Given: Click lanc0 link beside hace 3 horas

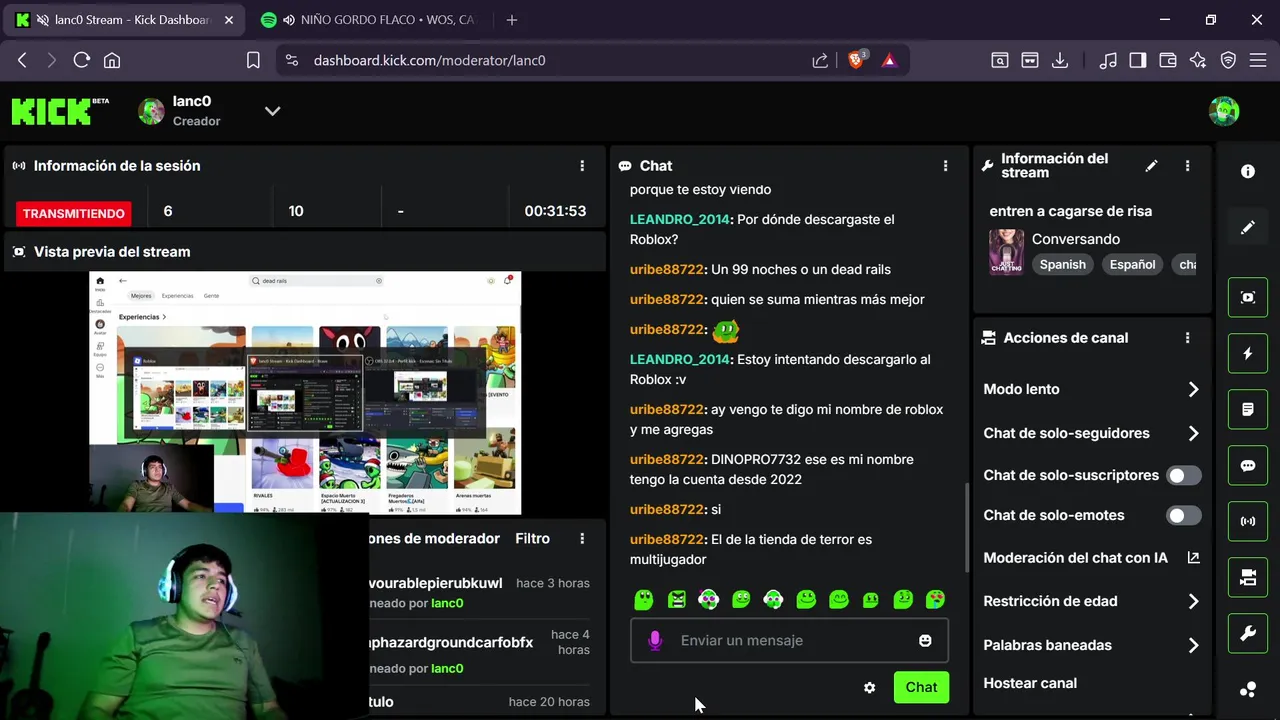Looking at the screenshot, I should pyautogui.click(x=447, y=604).
